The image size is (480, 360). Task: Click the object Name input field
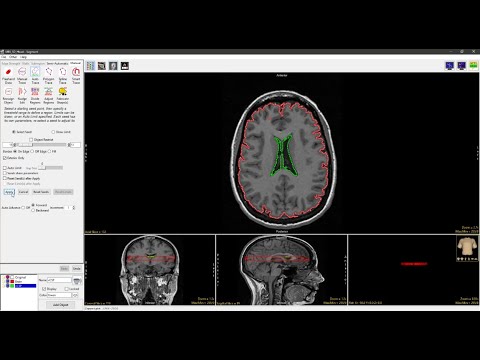point(59,280)
